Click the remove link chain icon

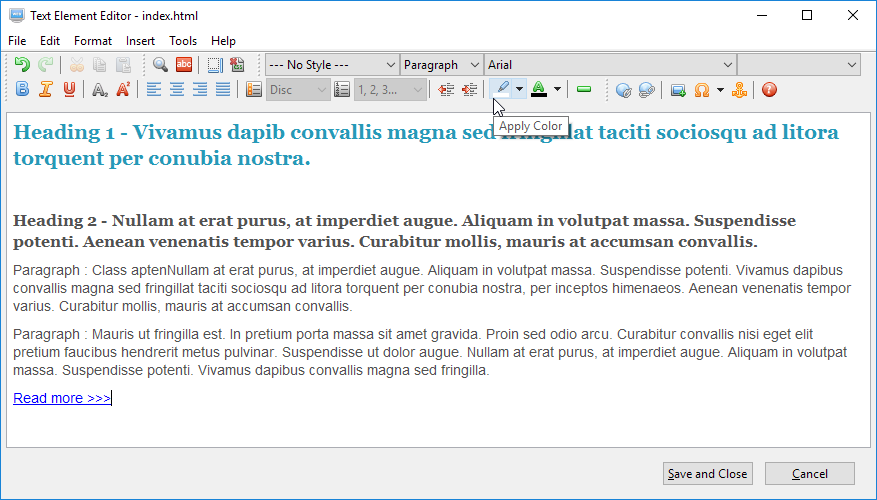click(x=647, y=89)
